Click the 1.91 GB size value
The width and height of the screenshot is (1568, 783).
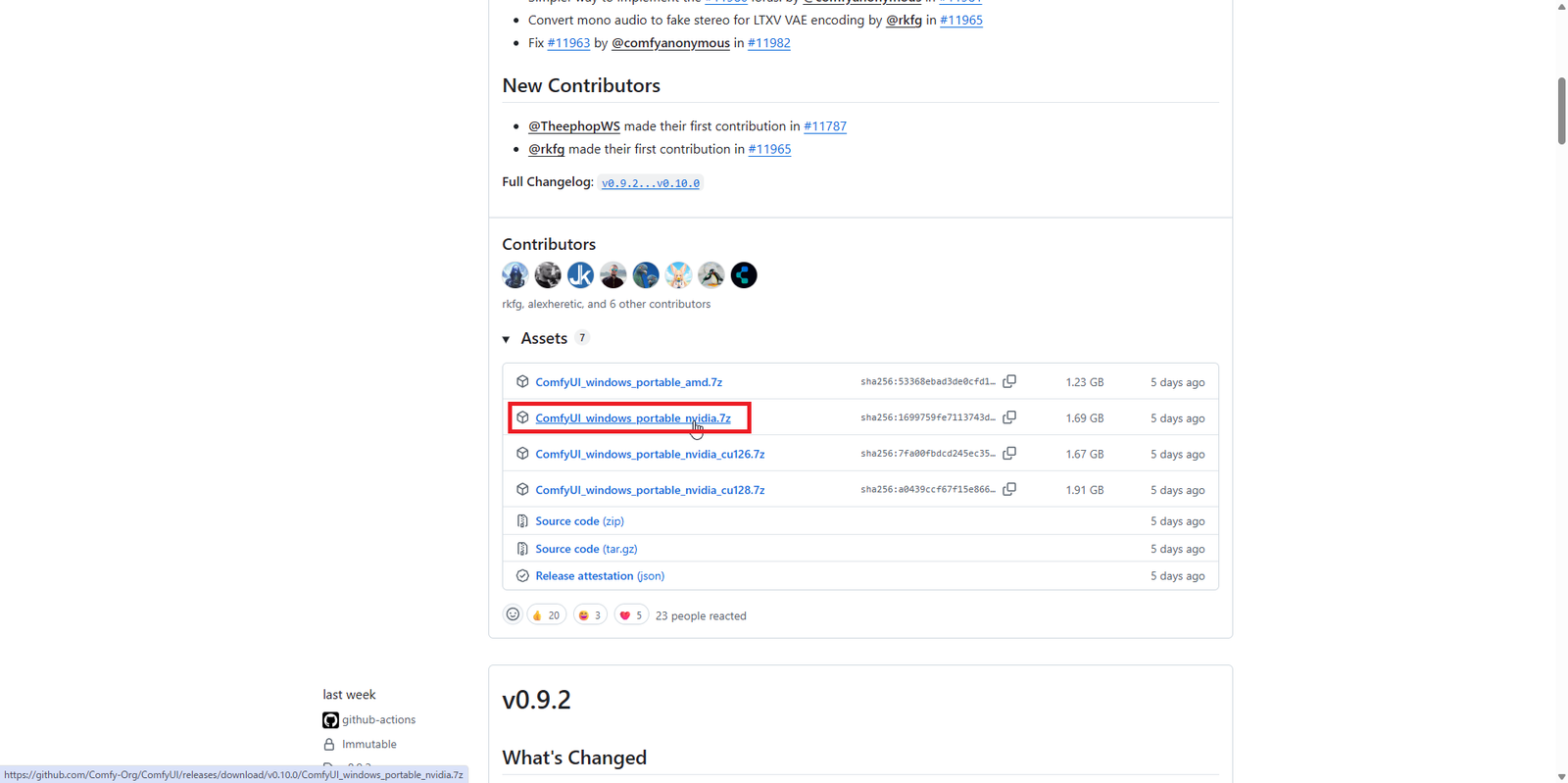click(x=1085, y=490)
